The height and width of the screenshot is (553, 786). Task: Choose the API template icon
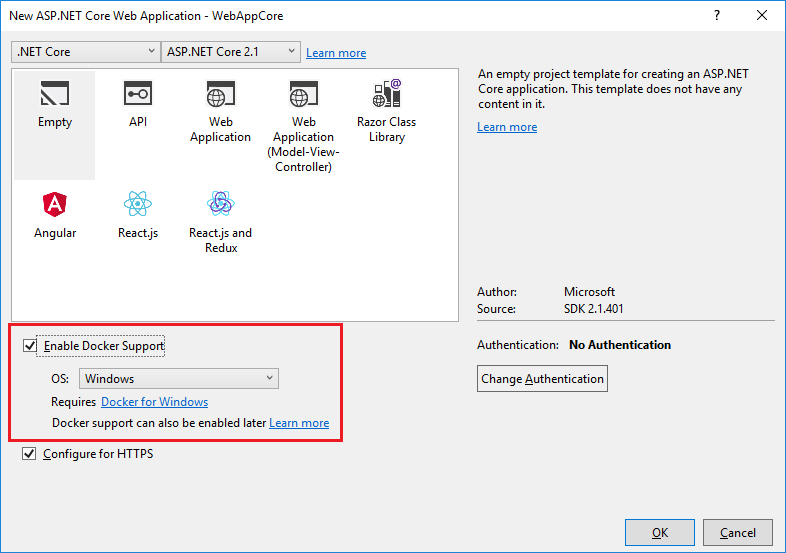point(138,95)
